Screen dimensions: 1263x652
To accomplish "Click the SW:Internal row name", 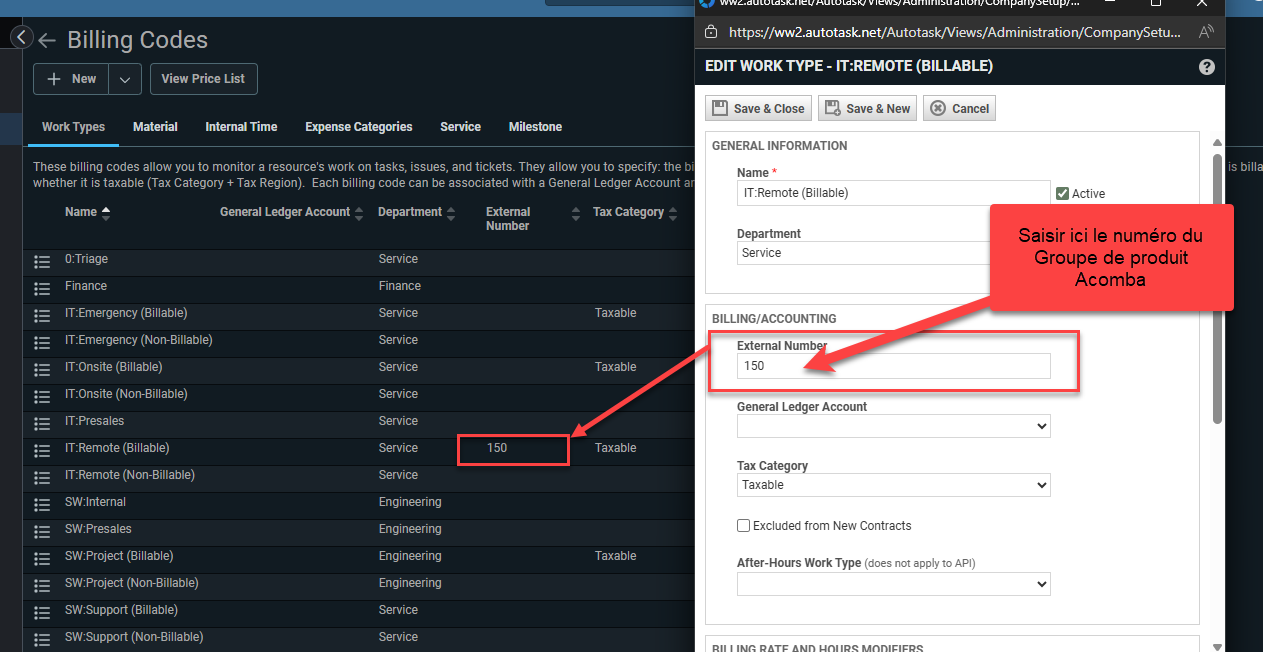I will click(95, 502).
